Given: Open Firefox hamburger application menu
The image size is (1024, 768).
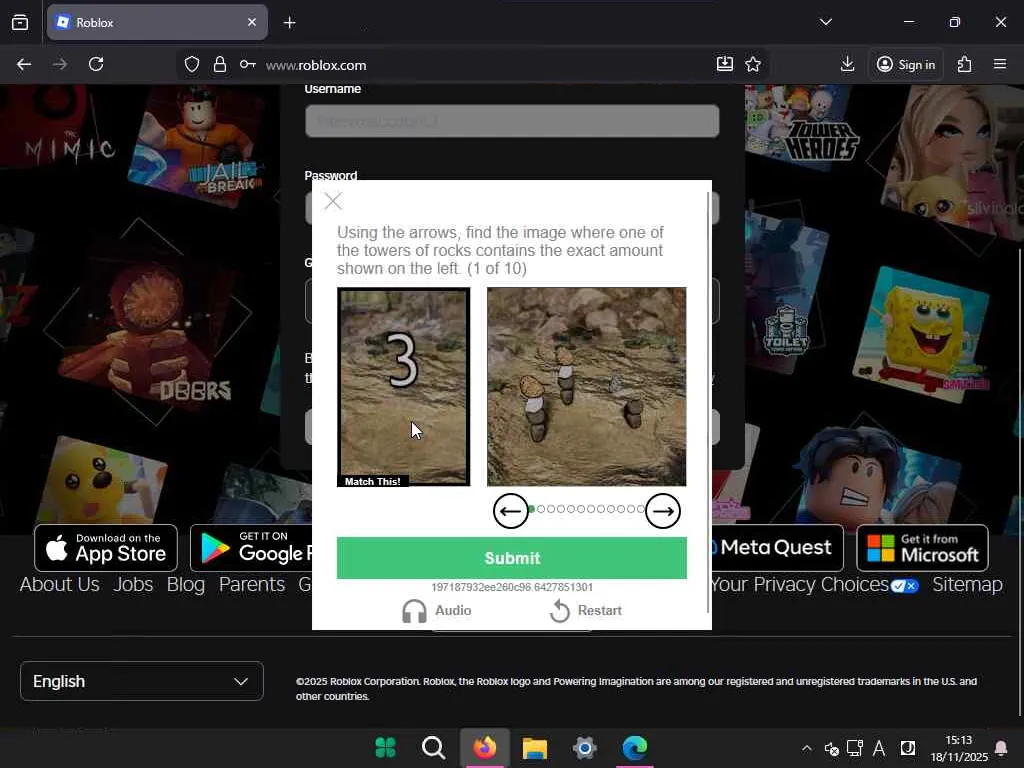Looking at the screenshot, I should [1000, 64].
